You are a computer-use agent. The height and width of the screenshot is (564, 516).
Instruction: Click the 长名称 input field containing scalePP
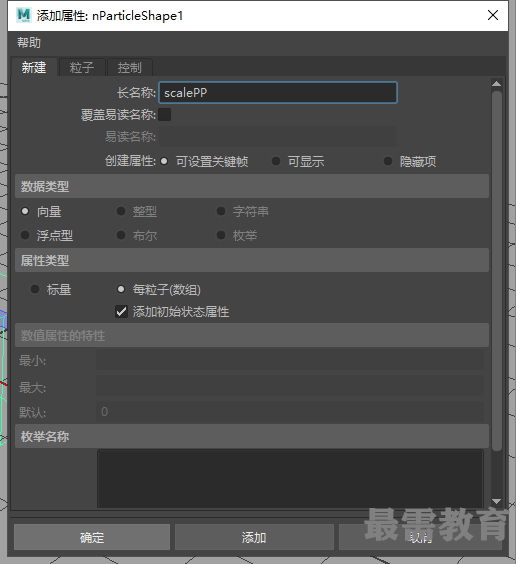pos(278,93)
